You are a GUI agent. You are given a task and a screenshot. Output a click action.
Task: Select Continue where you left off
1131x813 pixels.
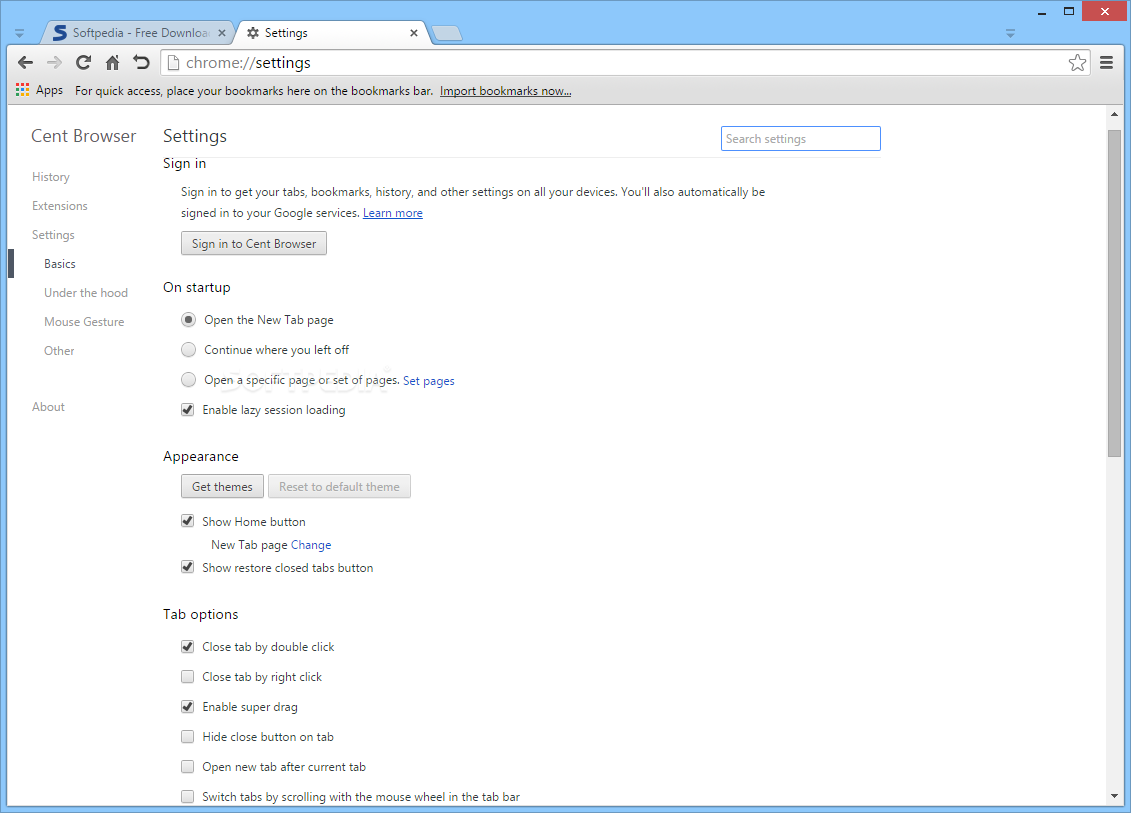(x=188, y=349)
